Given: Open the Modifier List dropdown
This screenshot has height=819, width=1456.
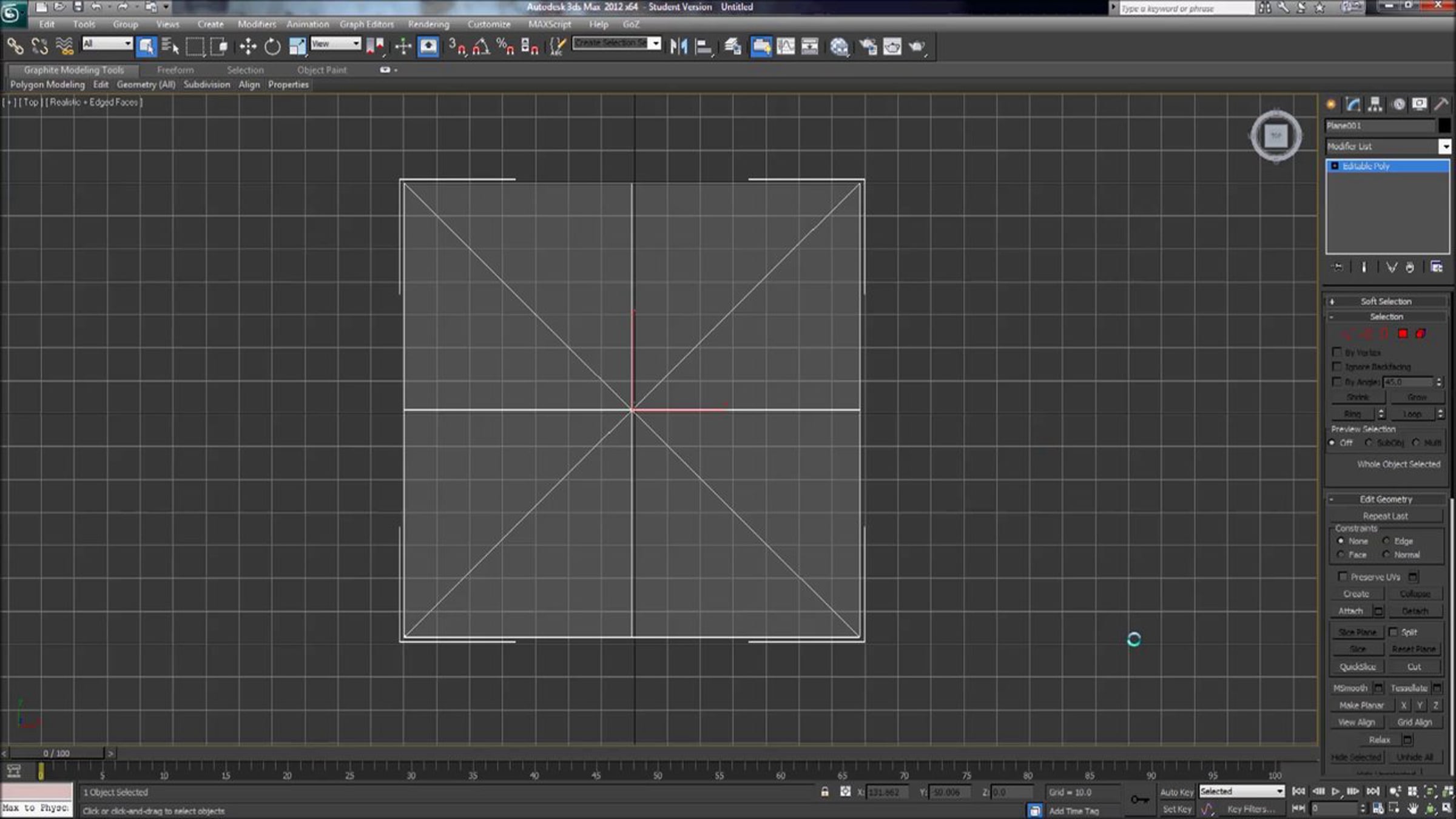Looking at the screenshot, I should coord(1444,147).
